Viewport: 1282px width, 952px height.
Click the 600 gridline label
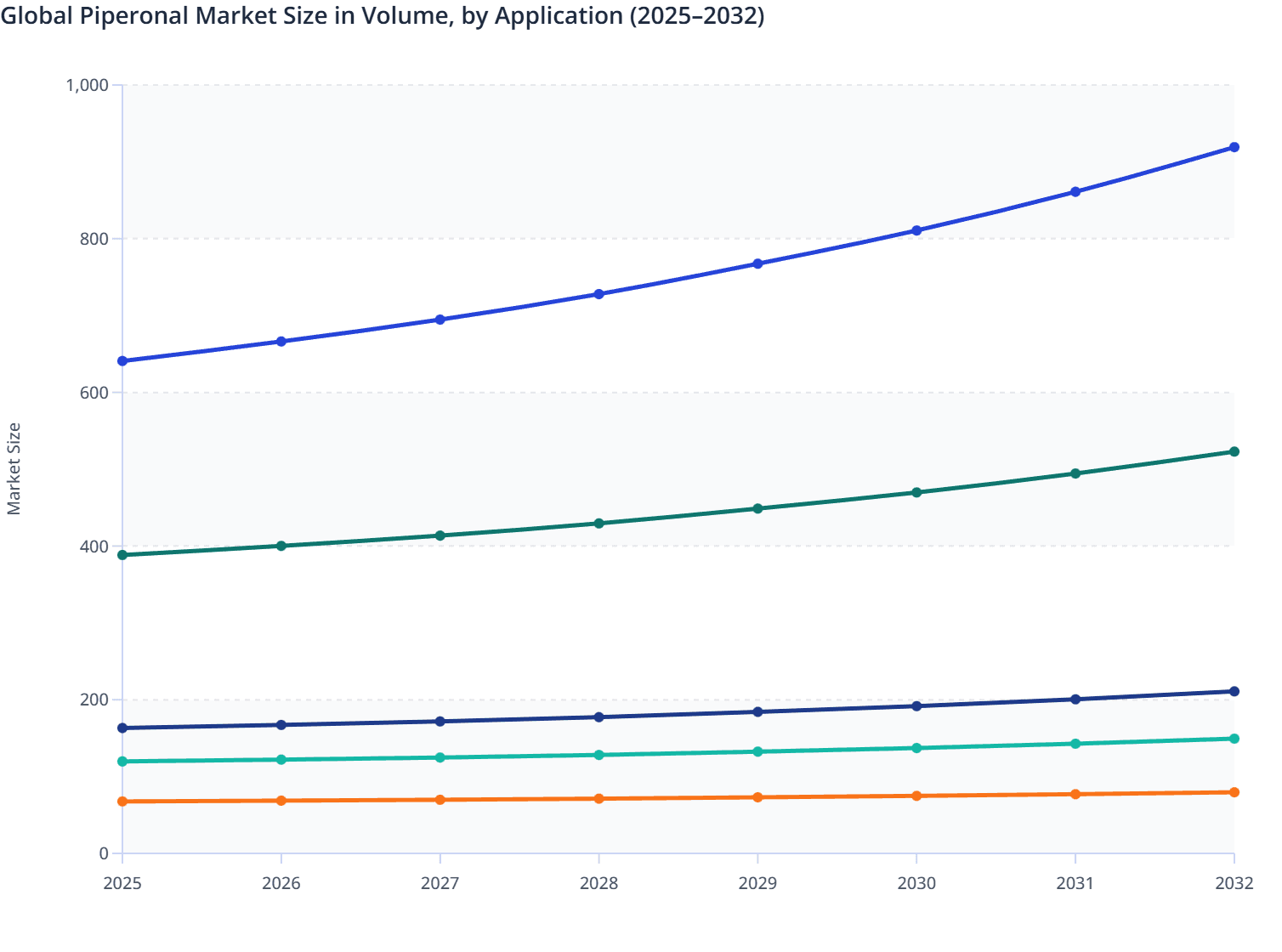tap(95, 391)
